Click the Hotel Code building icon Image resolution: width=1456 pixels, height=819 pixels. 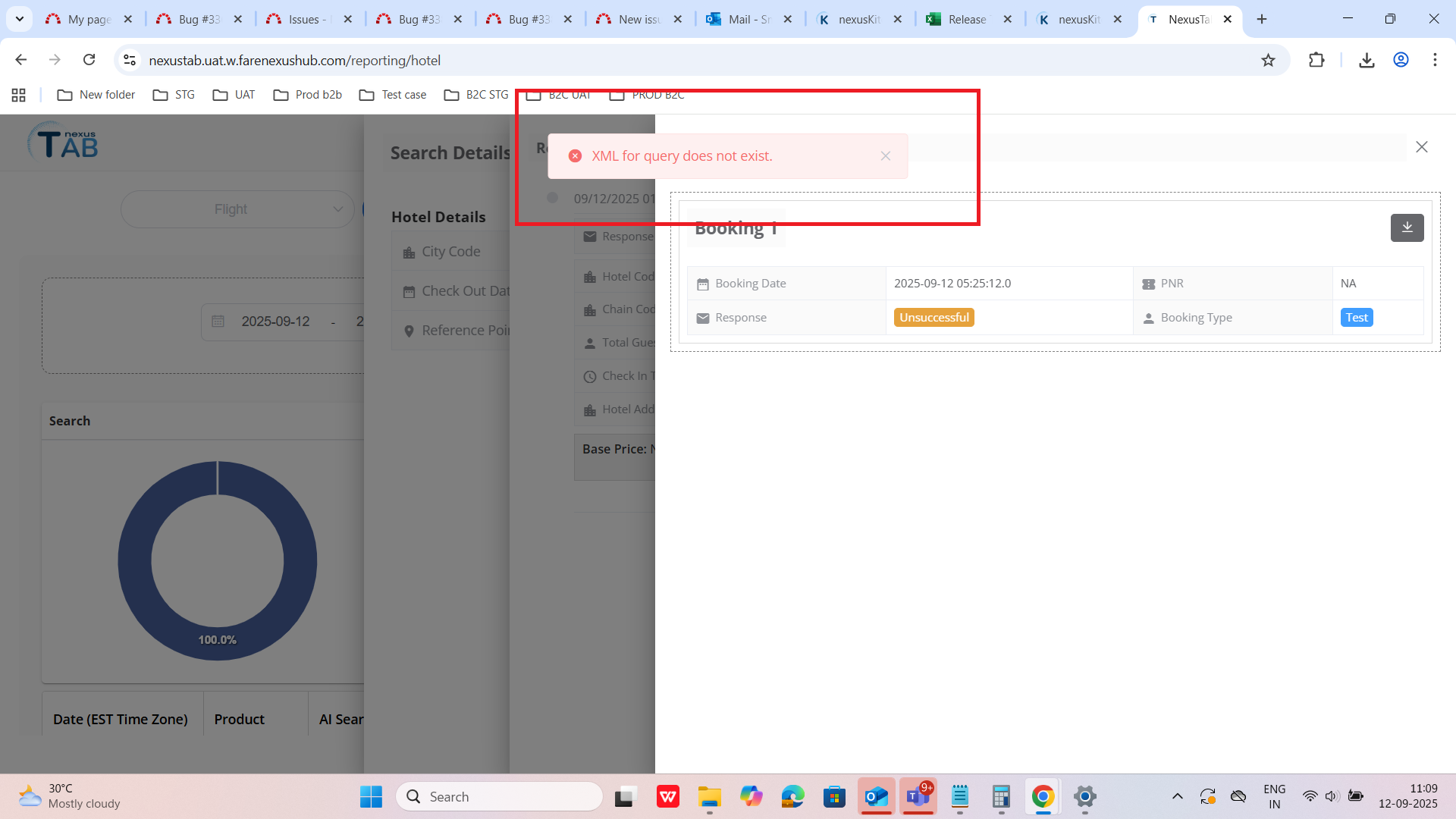pos(590,278)
